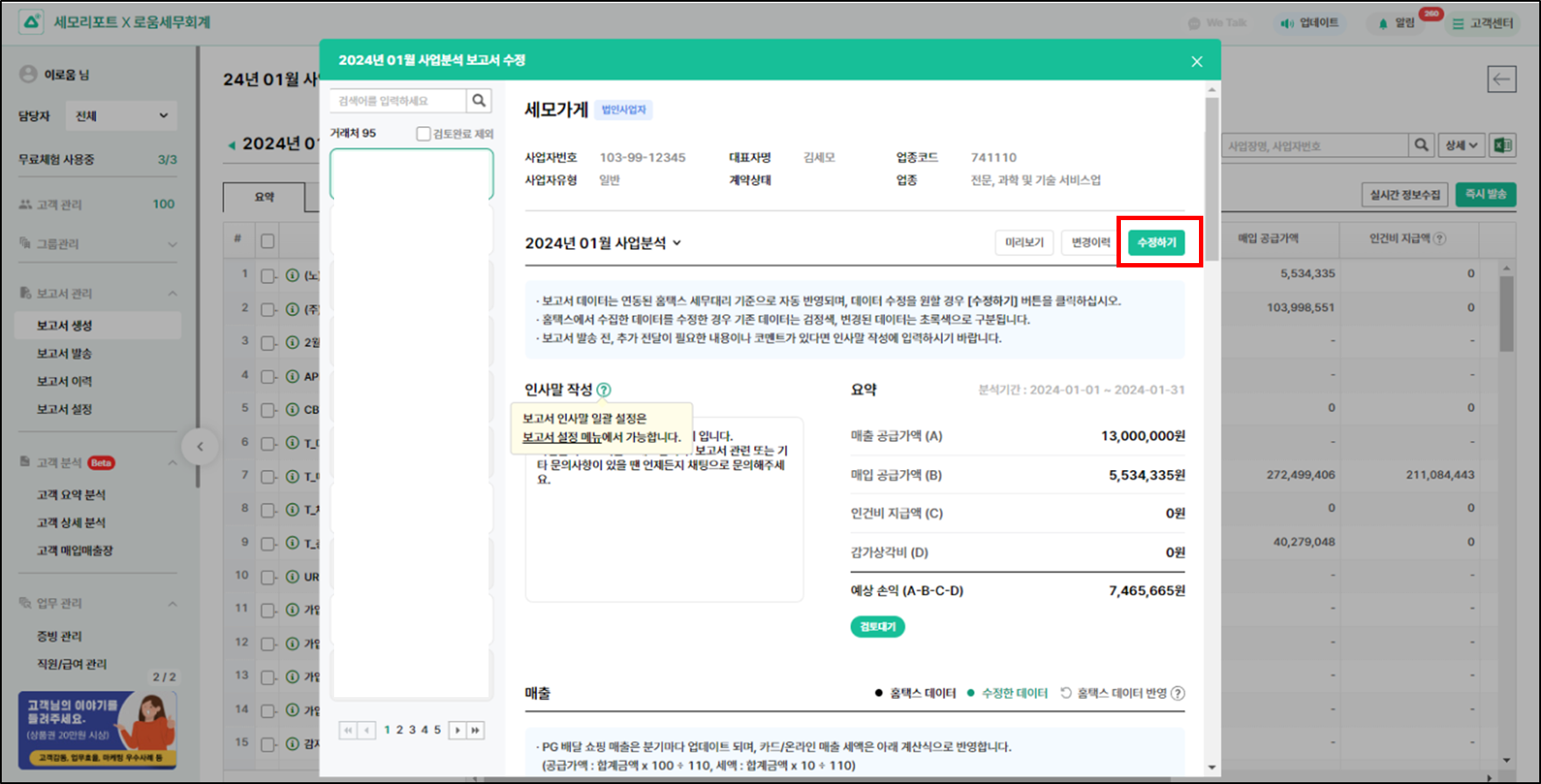The height and width of the screenshot is (784, 1541).
Task: Toggle the 검토완료 제외 checkbox
Action: pyautogui.click(x=424, y=133)
